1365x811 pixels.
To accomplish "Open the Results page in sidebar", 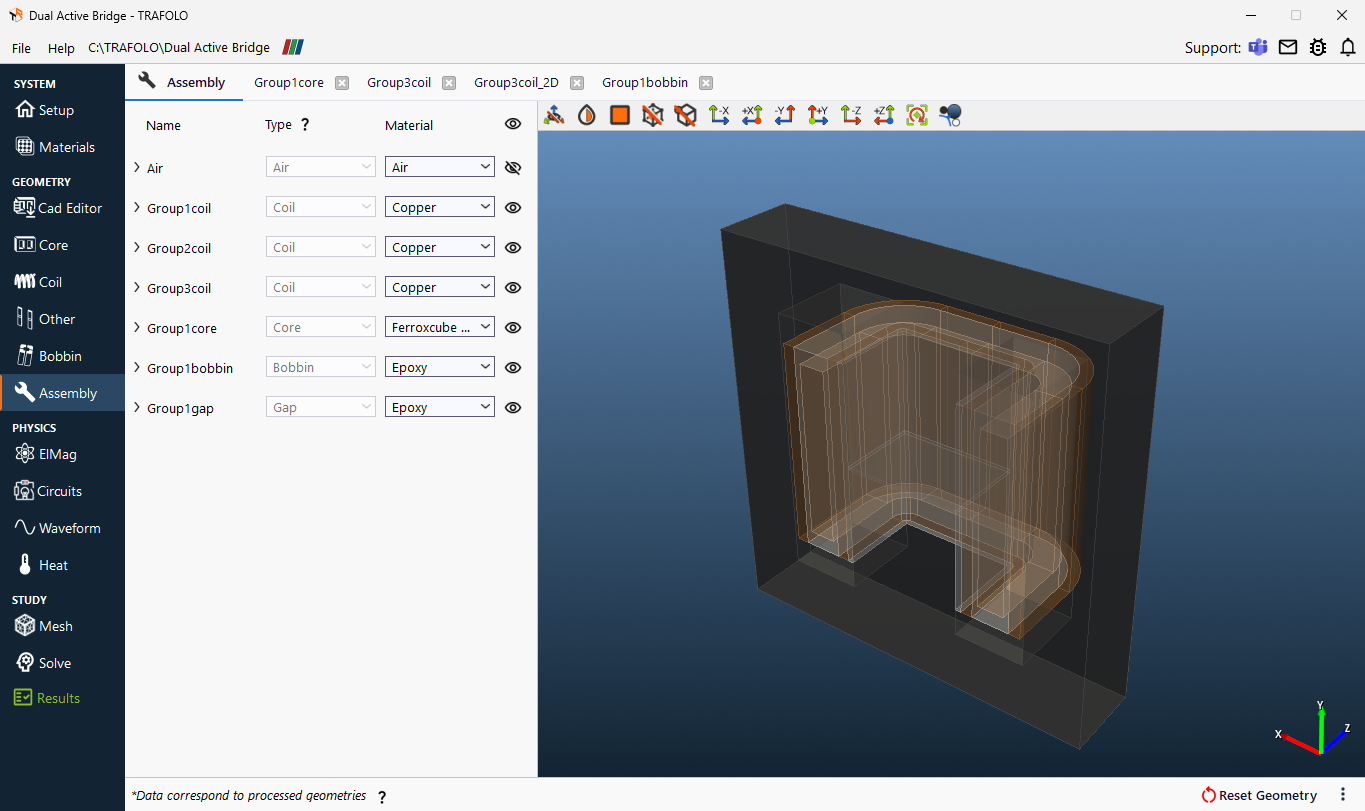I will coord(47,698).
